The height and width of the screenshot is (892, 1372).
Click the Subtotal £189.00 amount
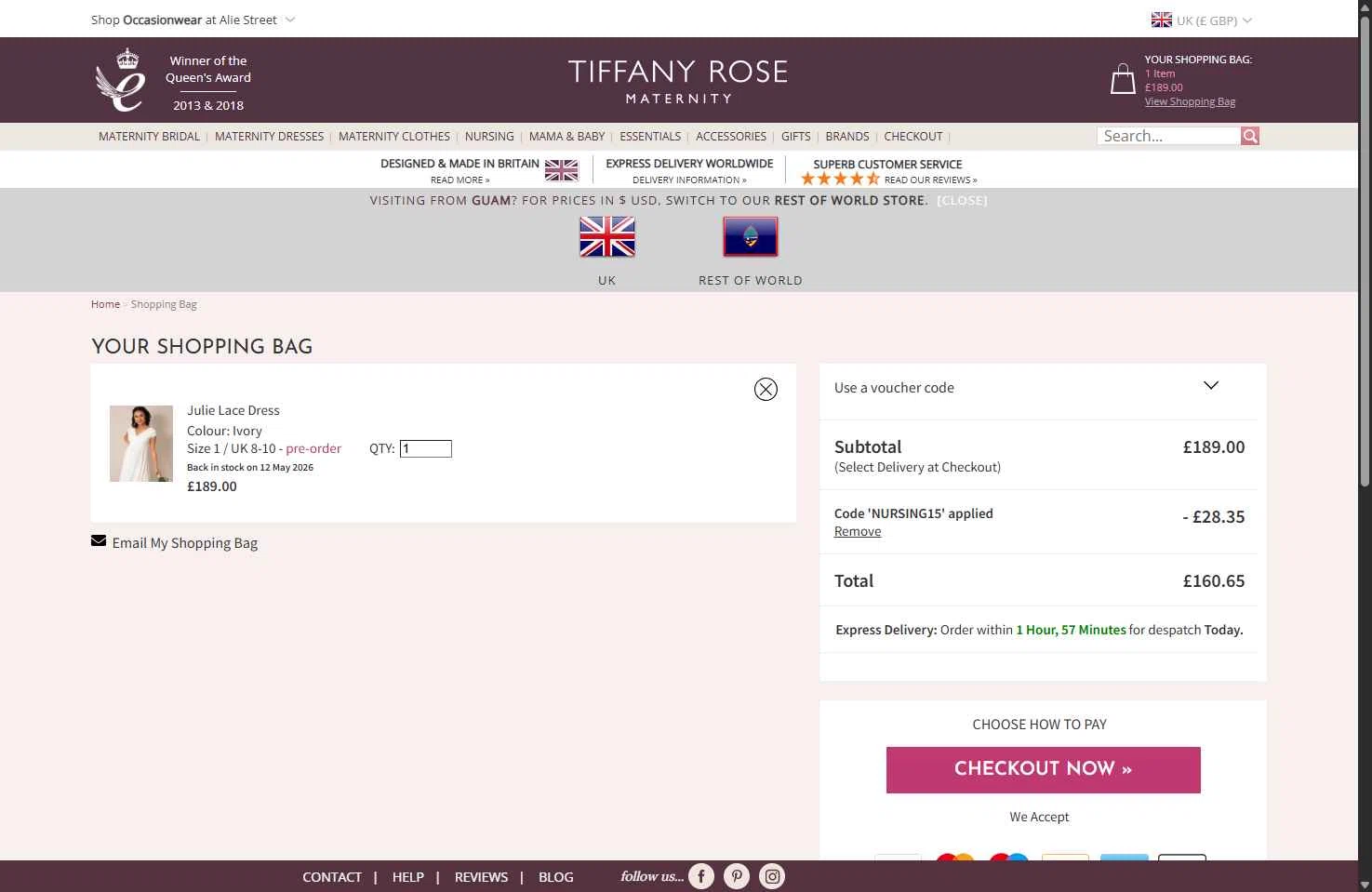click(1214, 446)
